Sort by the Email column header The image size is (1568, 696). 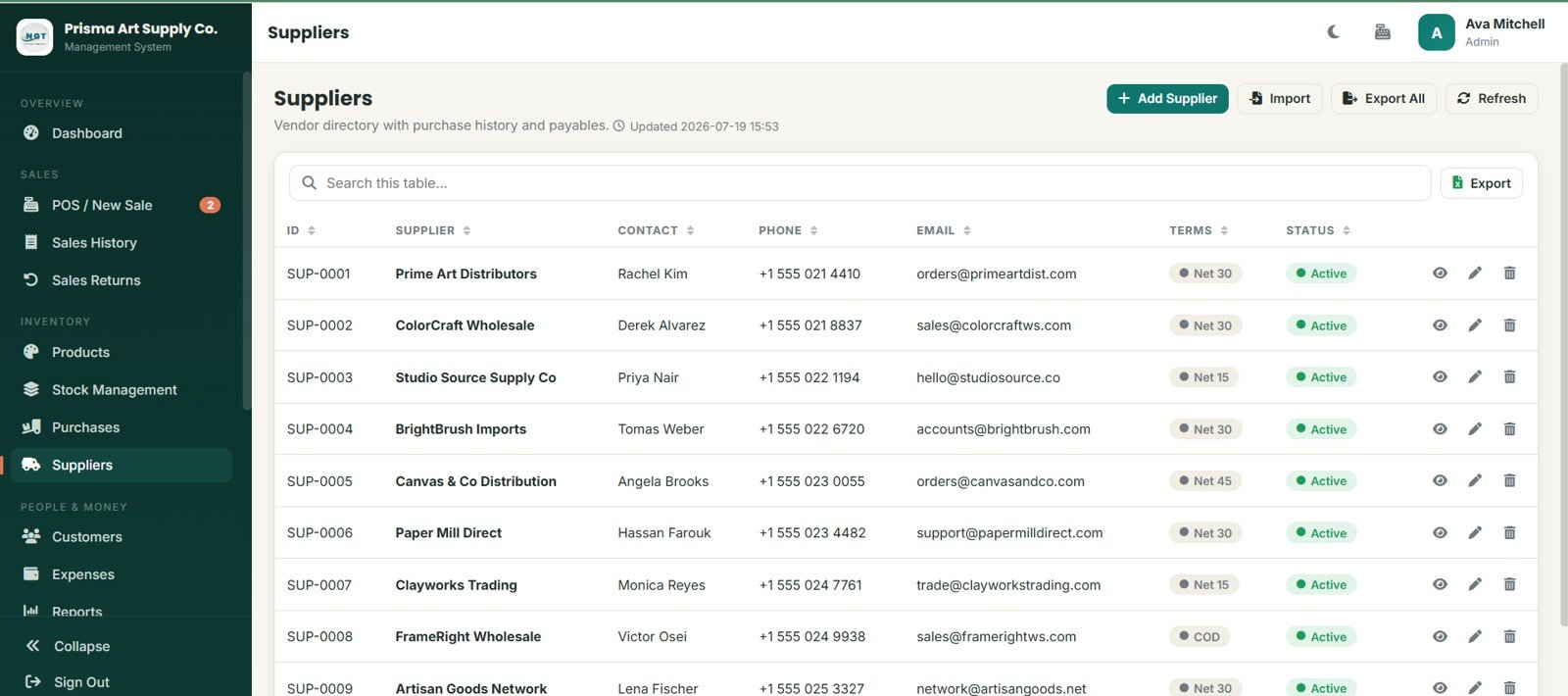click(x=944, y=230)
